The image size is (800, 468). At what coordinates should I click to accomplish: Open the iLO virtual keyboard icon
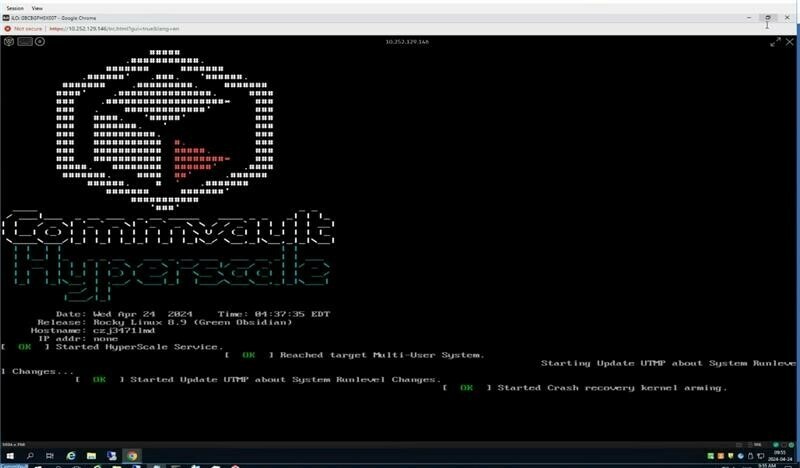(24, 41)
